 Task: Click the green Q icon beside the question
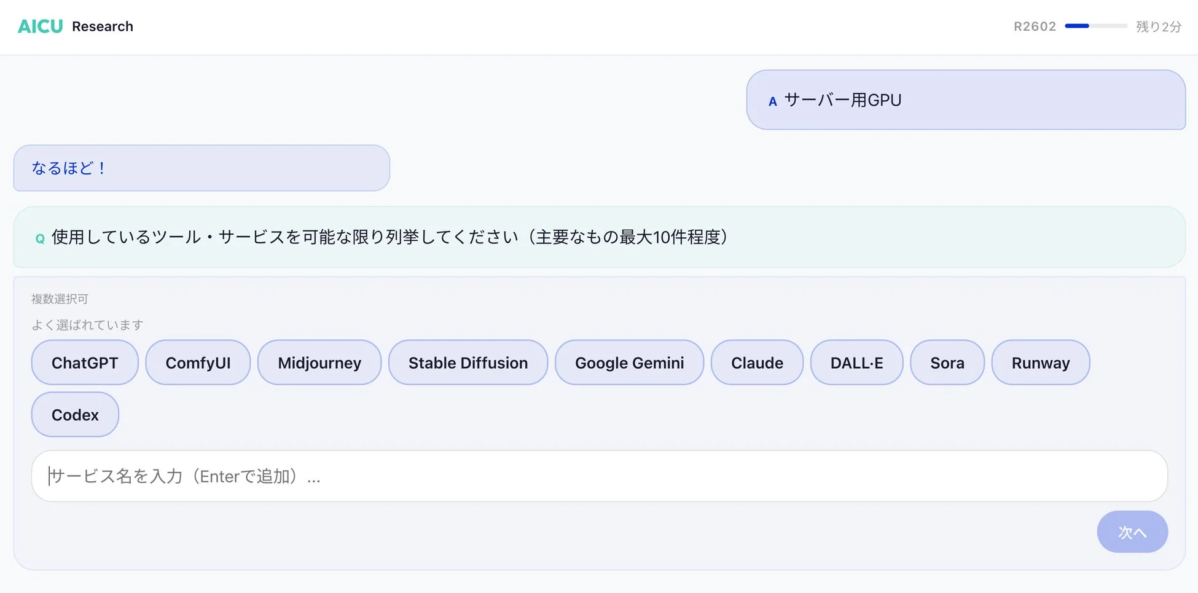point(39,238)
